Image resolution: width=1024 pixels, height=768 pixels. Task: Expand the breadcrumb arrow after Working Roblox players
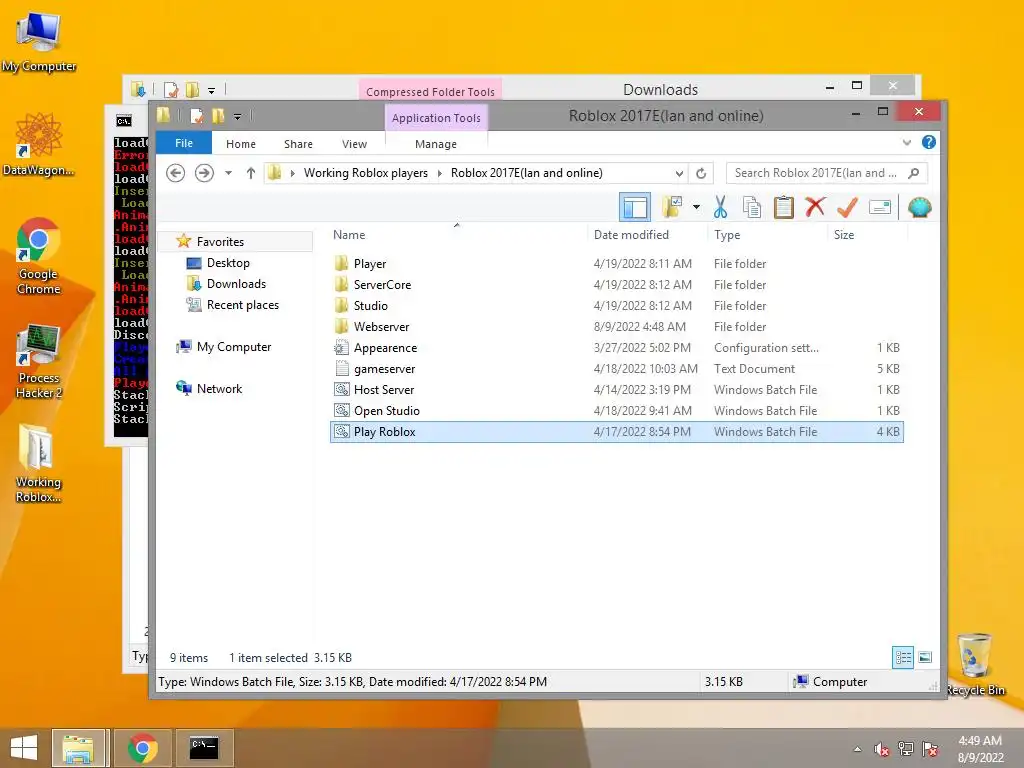point(440,173)
